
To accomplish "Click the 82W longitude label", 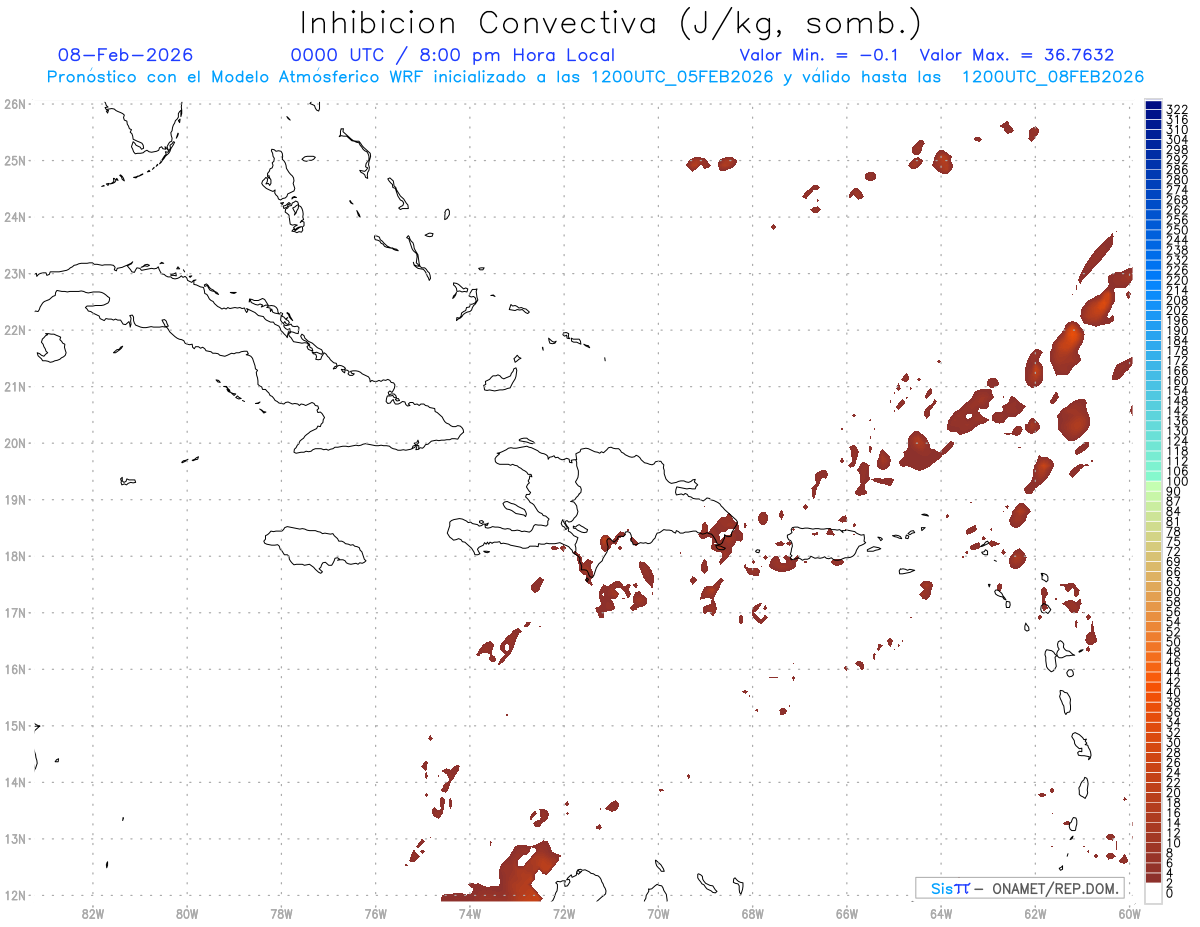I will coord(93,913).
